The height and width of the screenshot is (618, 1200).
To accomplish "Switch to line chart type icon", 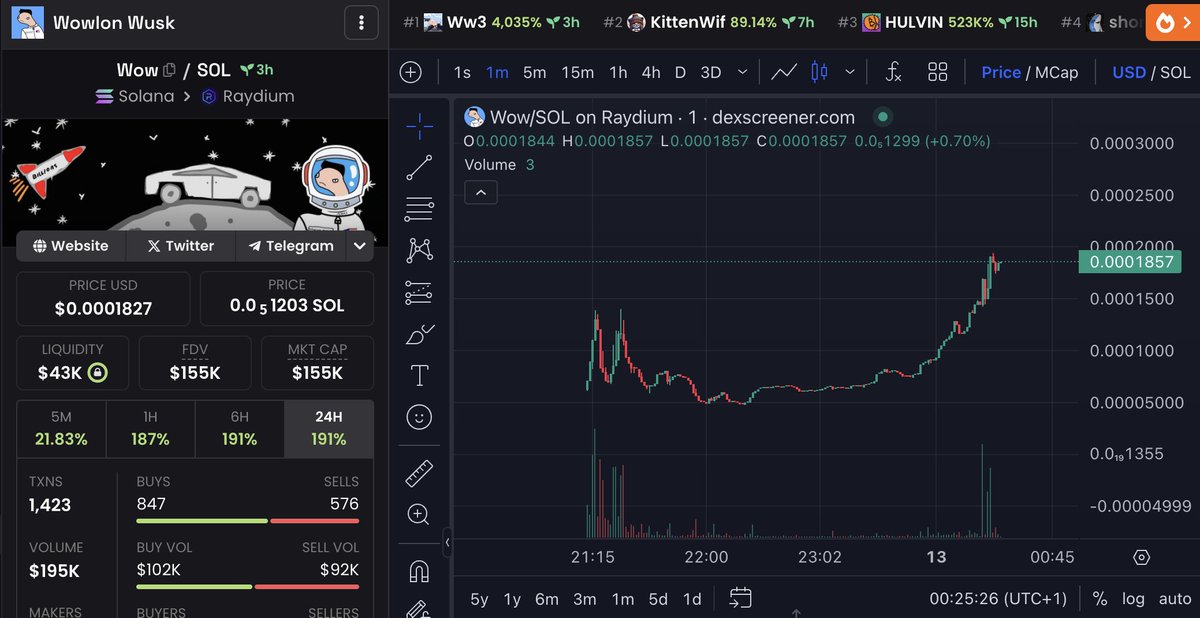I will tap(785, 72).
